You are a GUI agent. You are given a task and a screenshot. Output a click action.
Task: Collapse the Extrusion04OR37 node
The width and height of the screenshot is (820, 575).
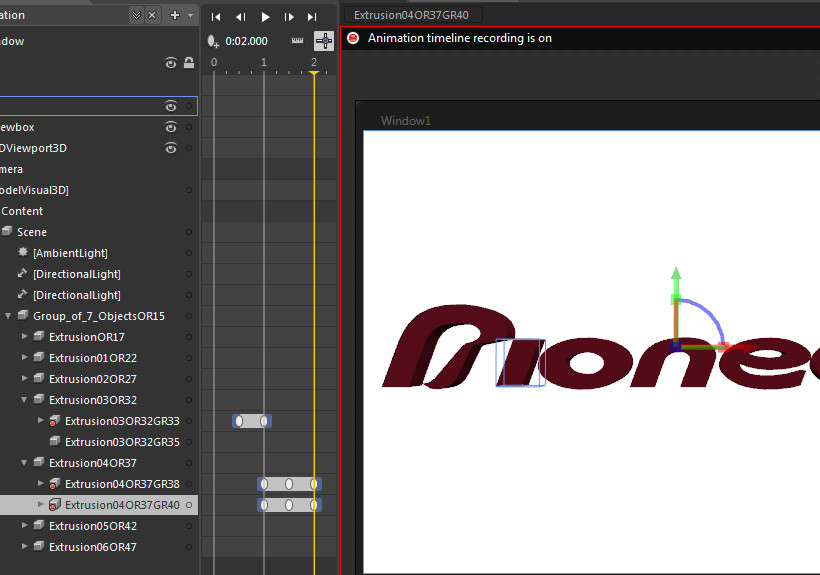pyautogui.click(x=24, y=463)
